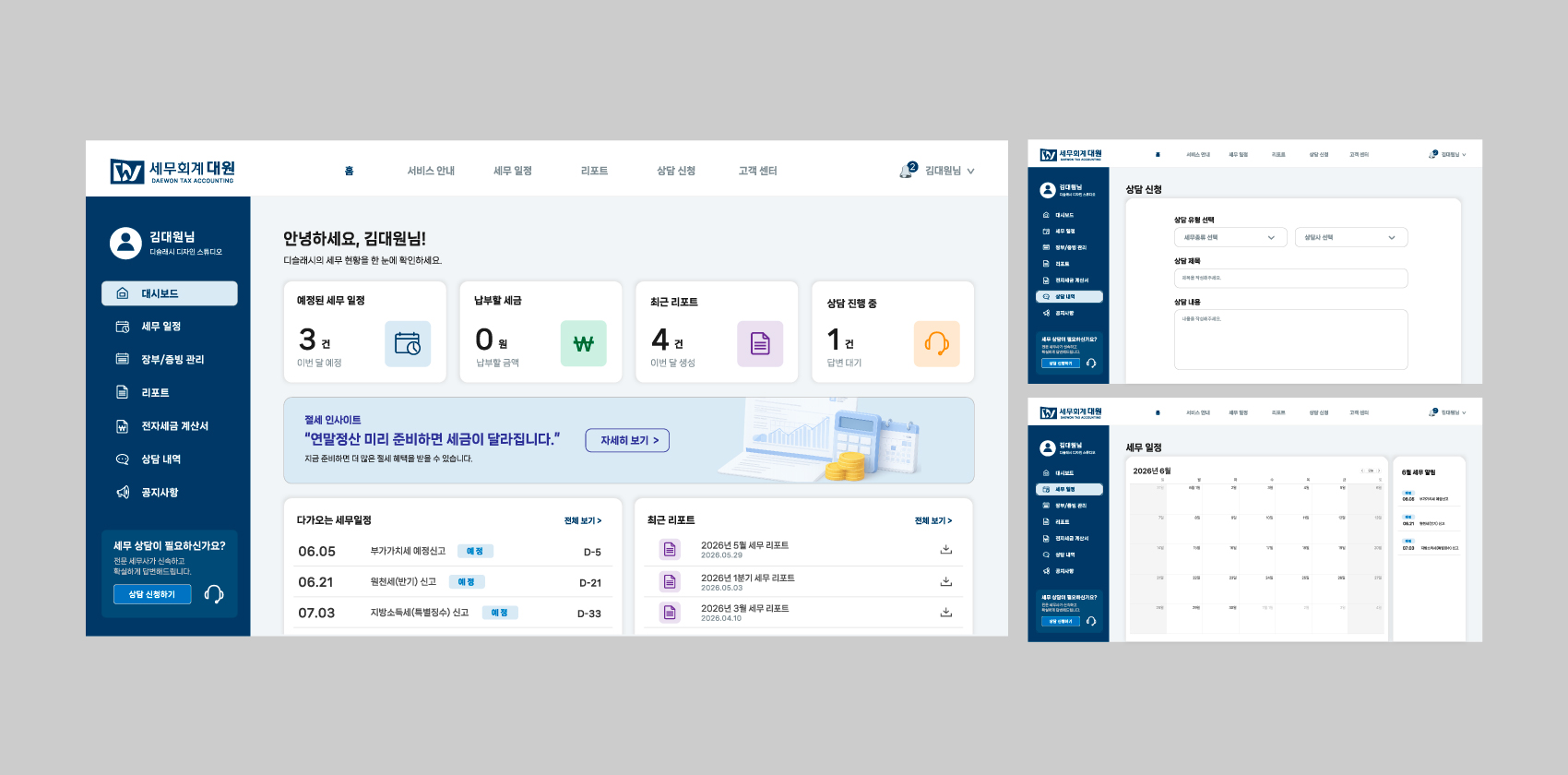Open notifications bell with badge 2 on large dashboard
This screenshot has width=1568, height=775.
(909, 171)
